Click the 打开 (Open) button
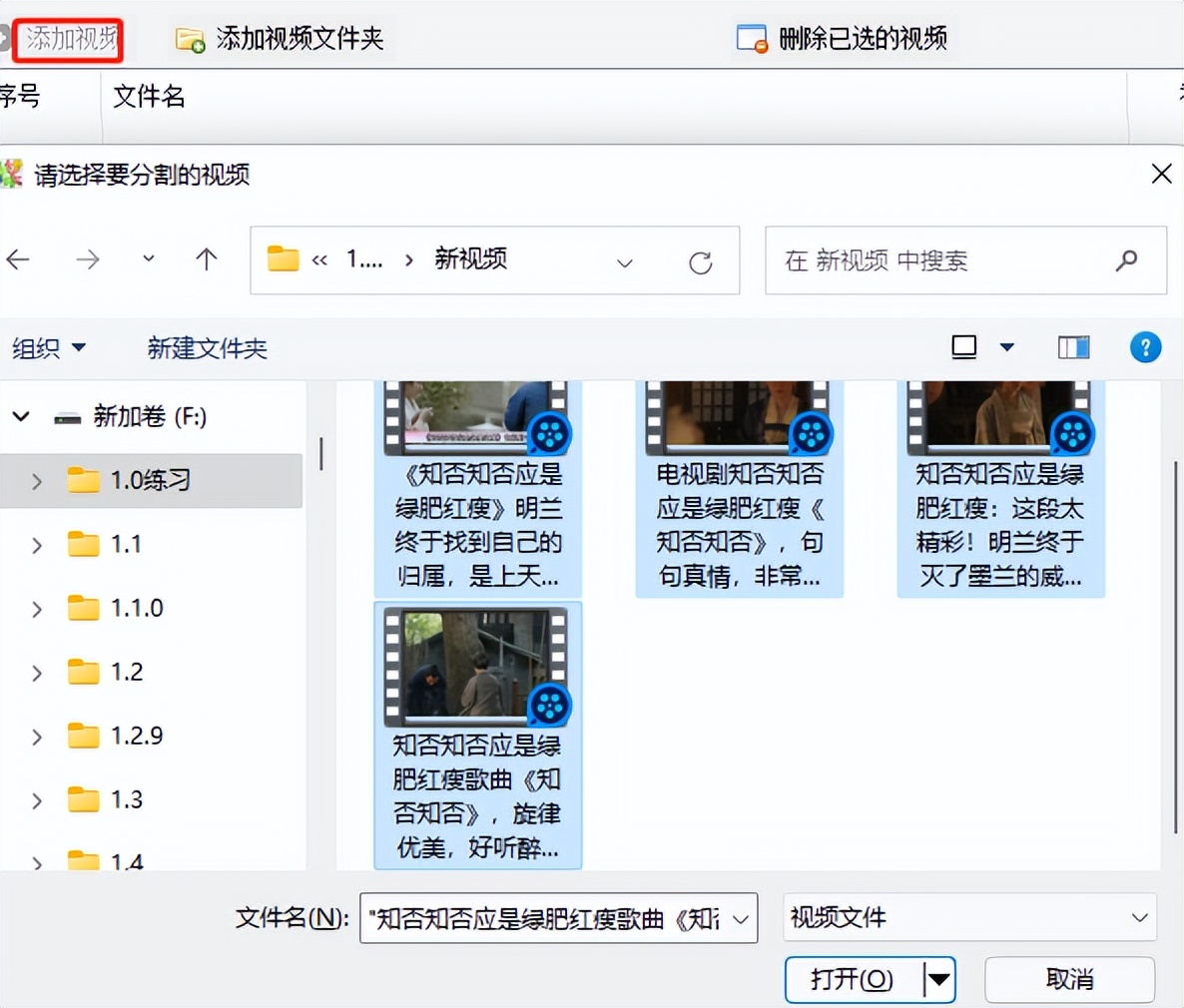The width and height of the screenshot is (1184, 1008). [x=850, y=979]
